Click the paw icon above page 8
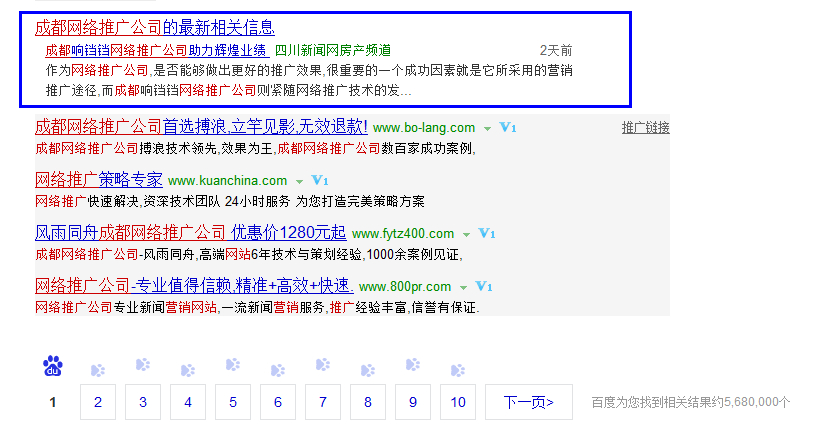This screenshot has height=434, width=816. tap(368, 371)
